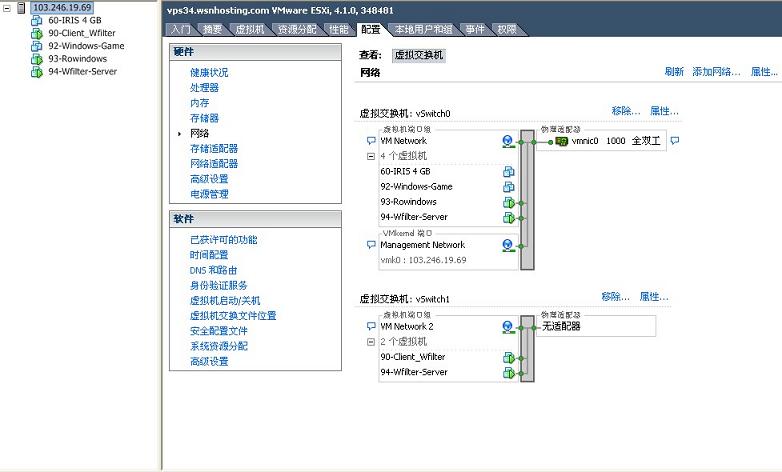Click the VM Network port group globe icon
The width and height of the screenshot is (782, 472).
click(508, 141)
